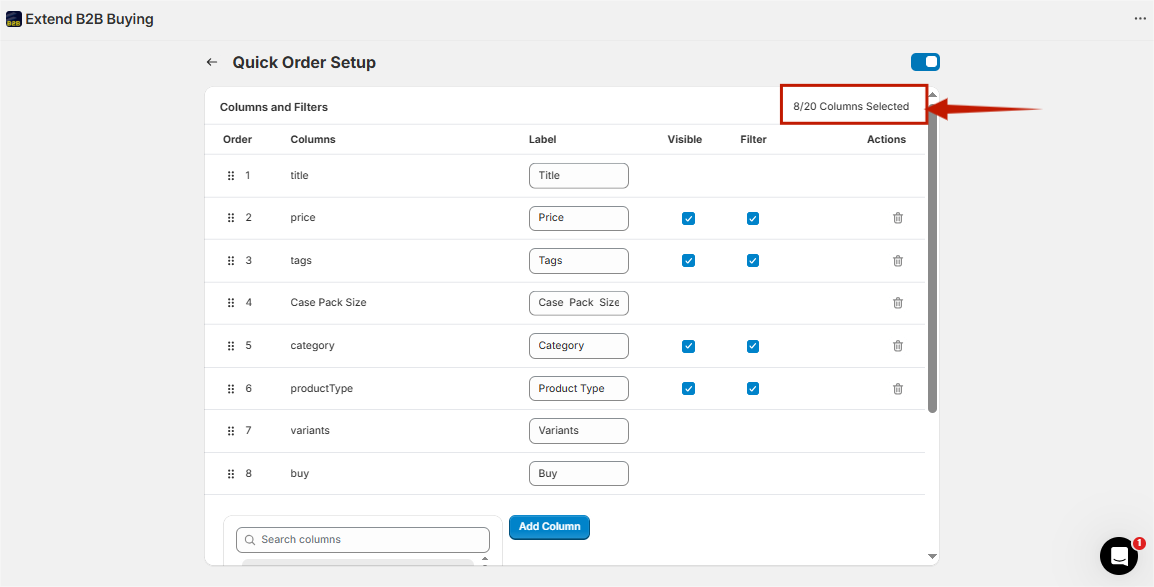Click the scroll down arrow of panel

pos(932,557)
